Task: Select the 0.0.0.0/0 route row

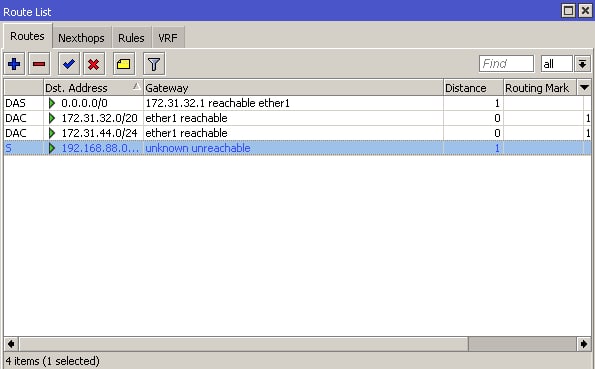Action: click(x=297, y=103)
